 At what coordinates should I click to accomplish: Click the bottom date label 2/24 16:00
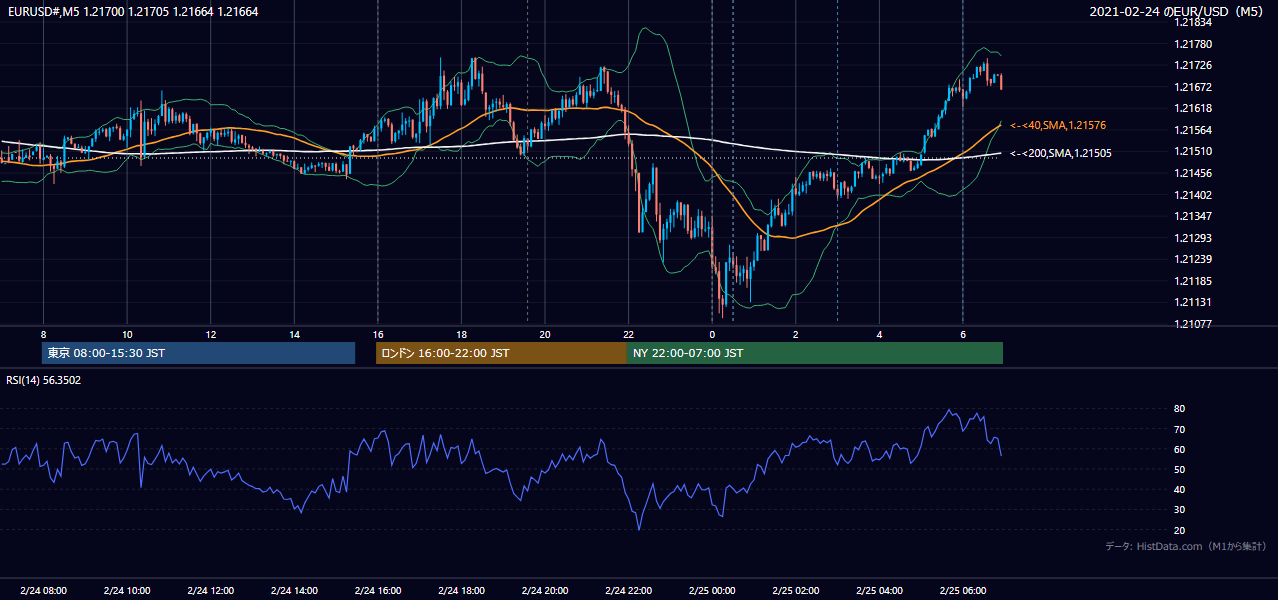tap(378, 591)
